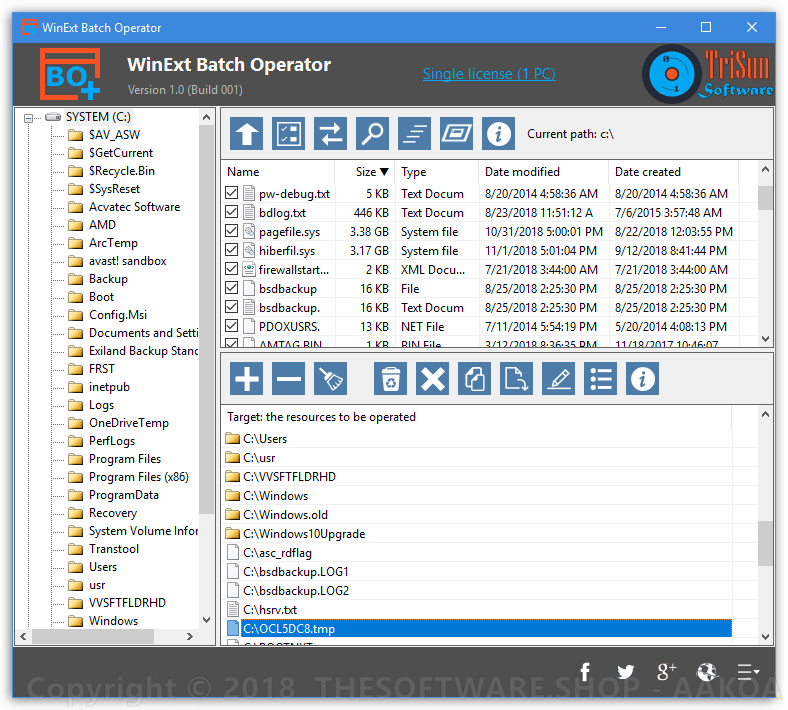This screenshot has width=788, height=710.
Task: Open the info icon beside Current path
Action: pos(498,134)
